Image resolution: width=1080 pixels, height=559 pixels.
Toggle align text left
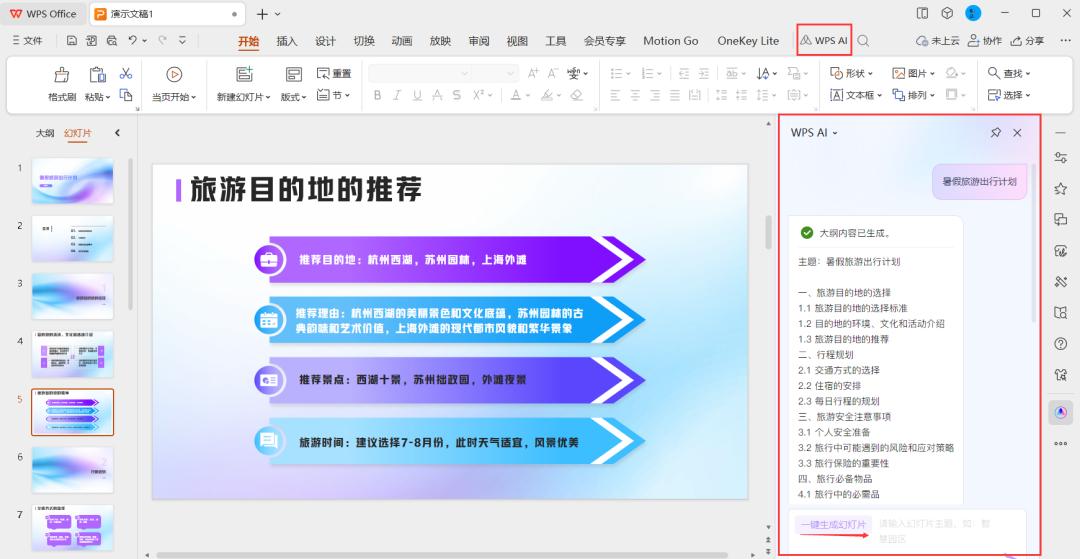[x=615, y=95]
